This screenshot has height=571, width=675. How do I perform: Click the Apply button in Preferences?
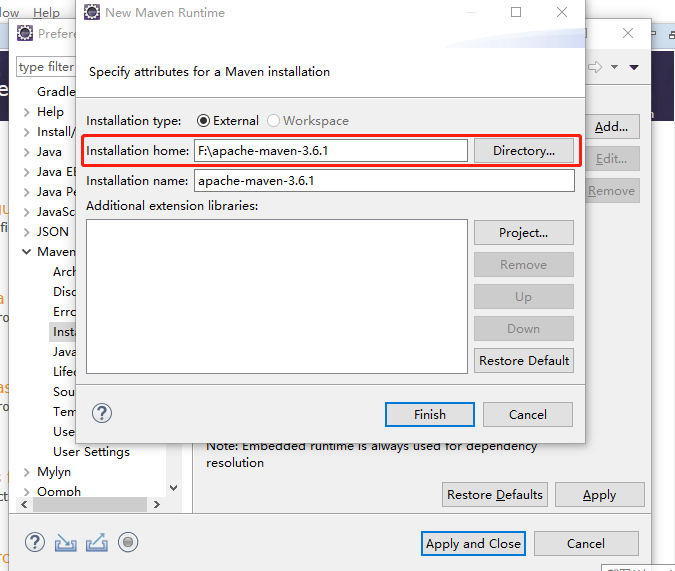pyautogui.click(x=600, y=495)
